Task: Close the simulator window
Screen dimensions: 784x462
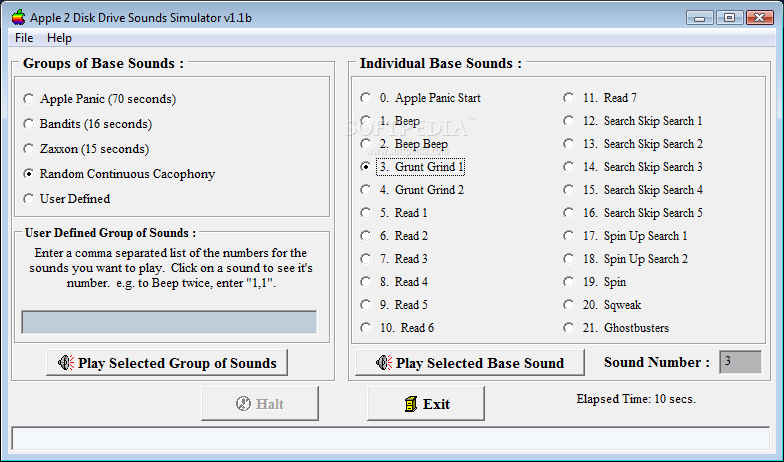Action: point(759,18)
